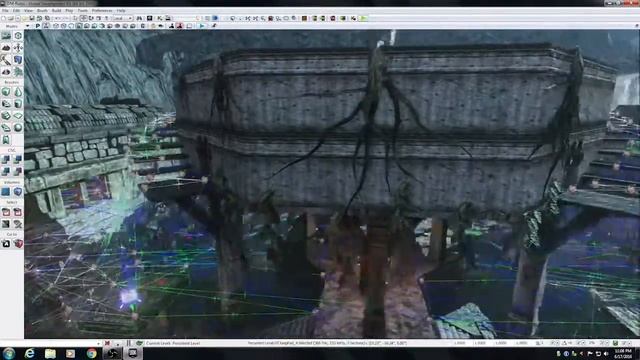Open Landscape editing mode

pos(6,71)
